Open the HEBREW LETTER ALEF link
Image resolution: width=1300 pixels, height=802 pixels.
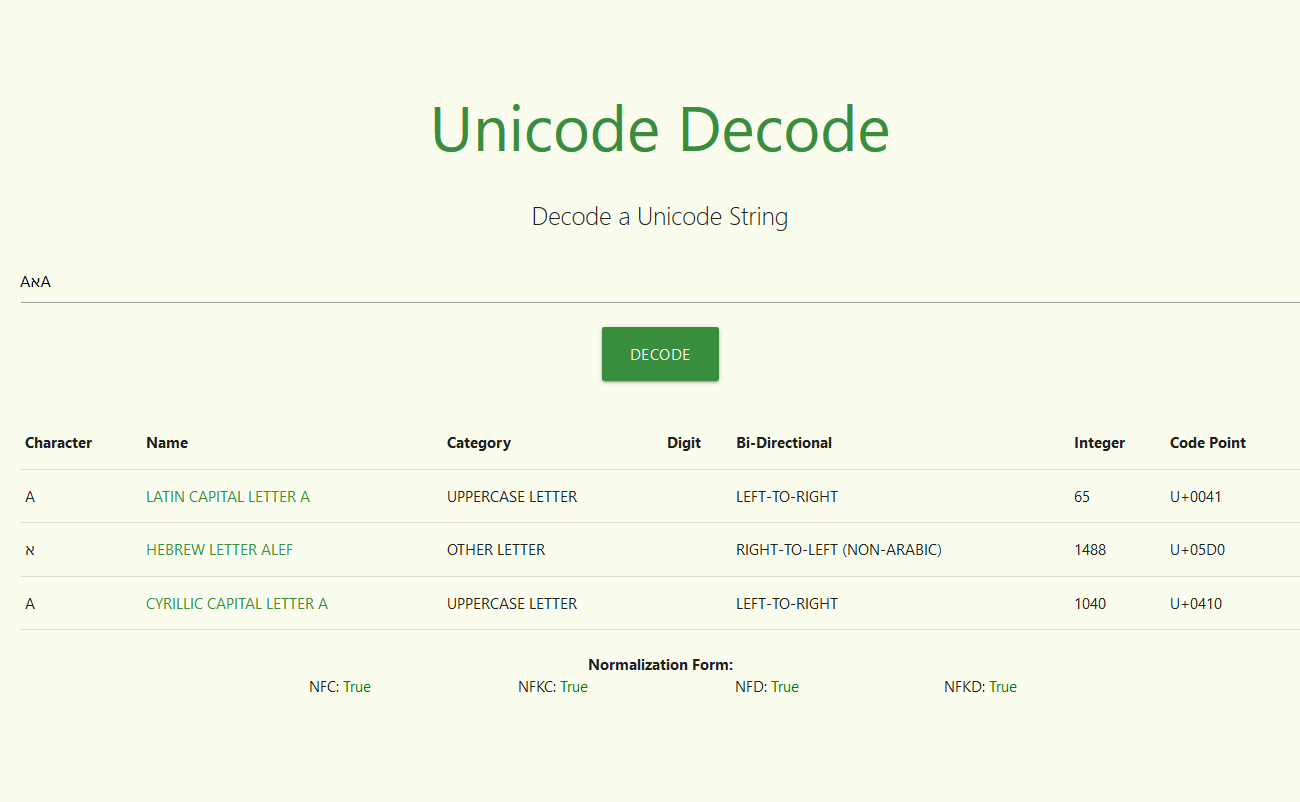pyautogui.click(x=219, y=549)
